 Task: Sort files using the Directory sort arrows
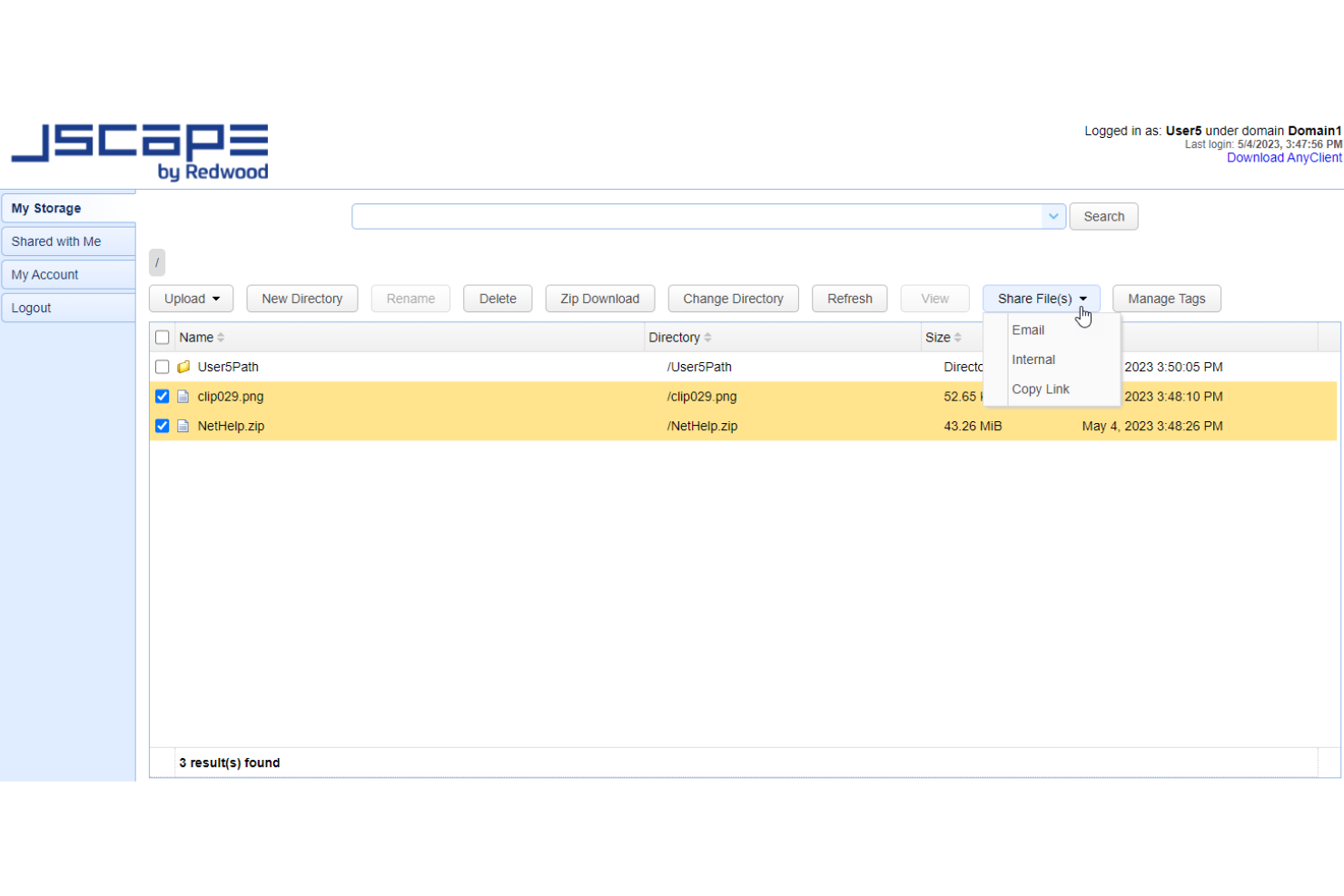710,337
